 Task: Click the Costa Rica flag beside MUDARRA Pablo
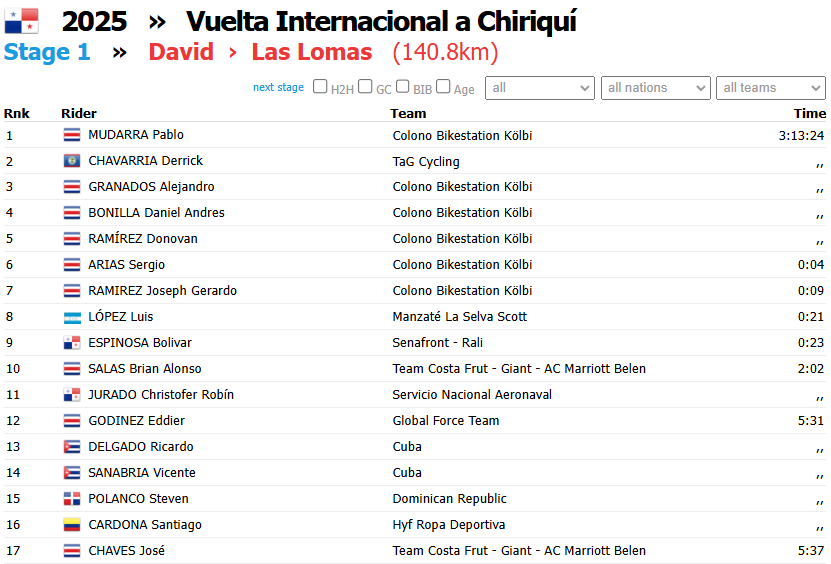click(x=72, y=135)
